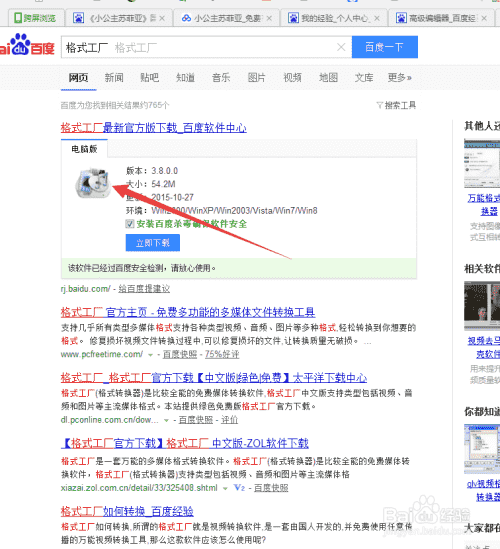Image resolution: width=500 pixels, height=549 pixels.
Task: Close the 高级编辑器_百度经验 browser tab
Action: tap(484, 18)
